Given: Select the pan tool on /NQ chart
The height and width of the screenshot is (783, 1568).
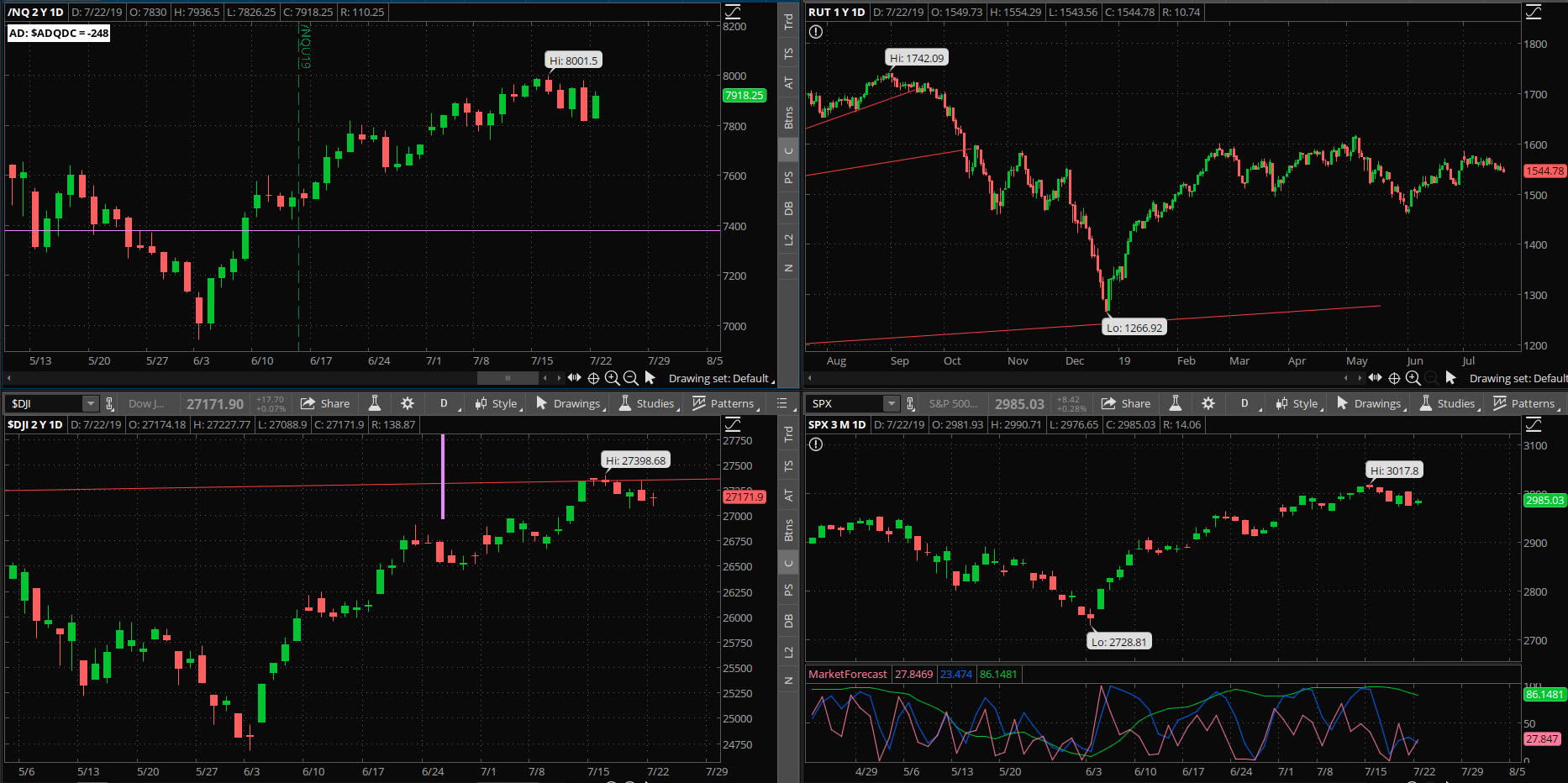Looking at the screenshot, I should tap(575, 378).
